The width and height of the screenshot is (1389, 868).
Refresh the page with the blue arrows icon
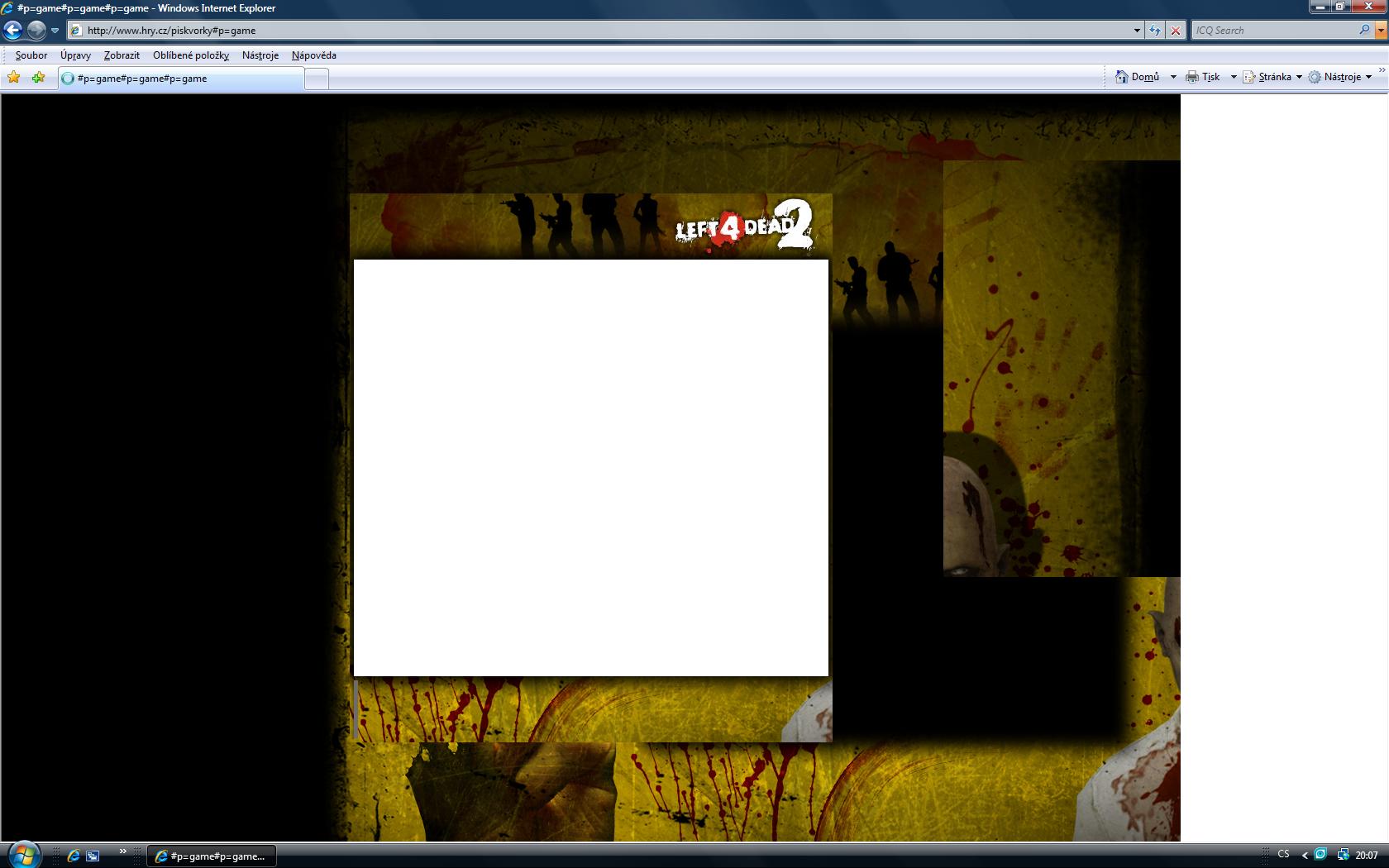tap(1155, 31)
